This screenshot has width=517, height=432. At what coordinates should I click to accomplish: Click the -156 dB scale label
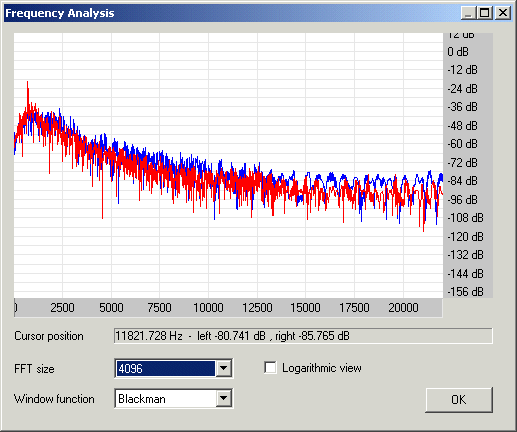click(465, 292)
